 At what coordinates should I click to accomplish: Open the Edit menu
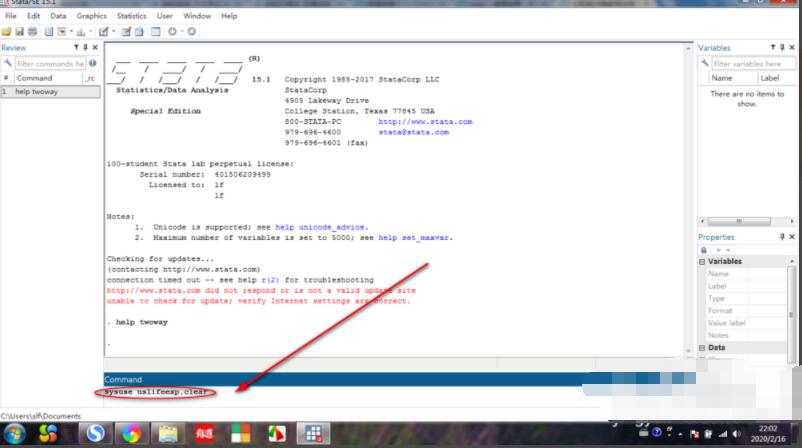[x=33, y=16]
